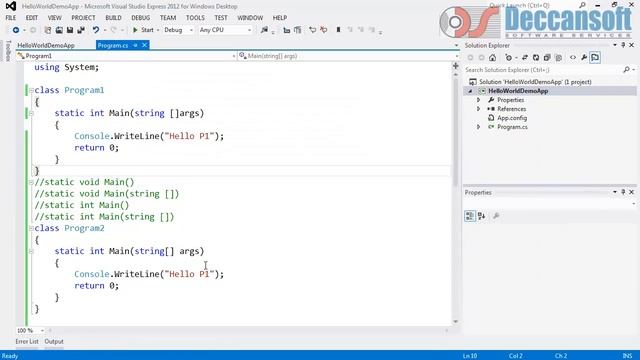This screenshot has width=640, height=360.
Task: Click the Open File toolbar icon
Action: [59, 30]
